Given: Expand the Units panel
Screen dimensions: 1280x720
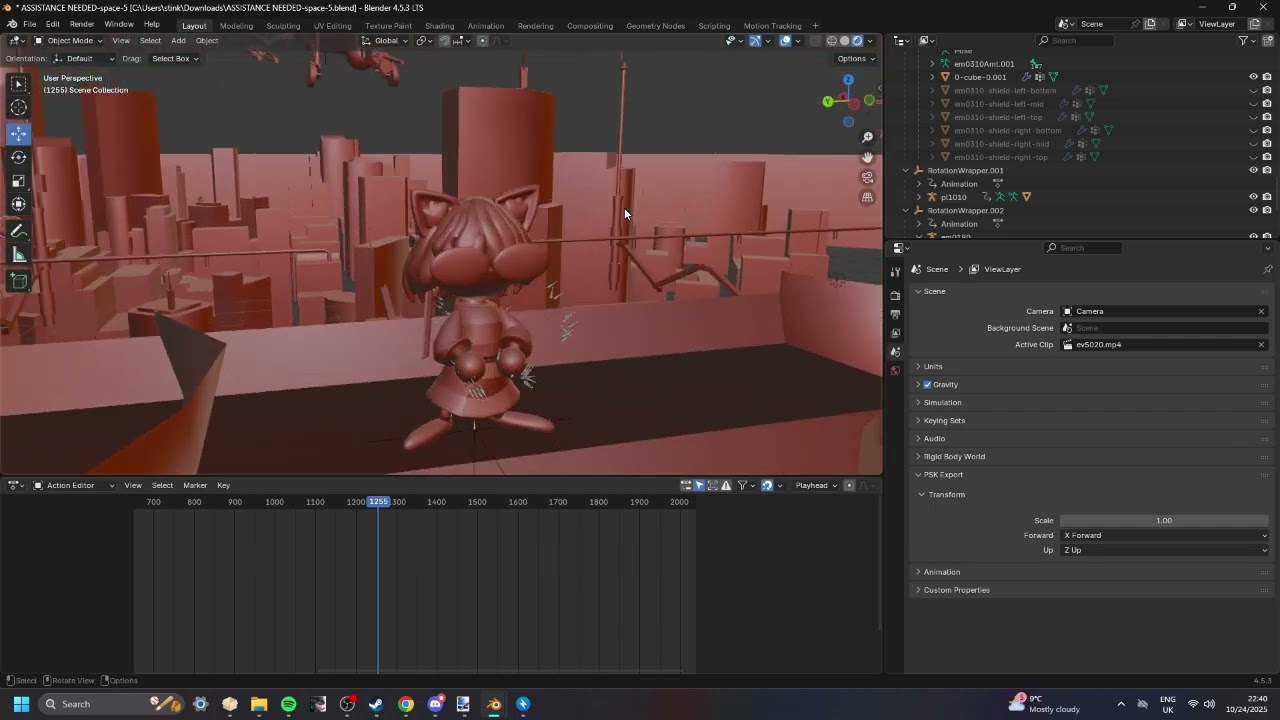Looking at the screenshot, I should point(933,367).
